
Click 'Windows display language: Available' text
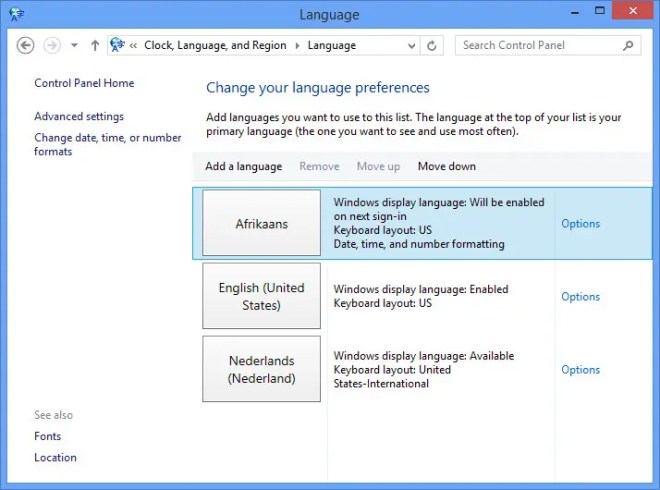click(x=424, y=356)
